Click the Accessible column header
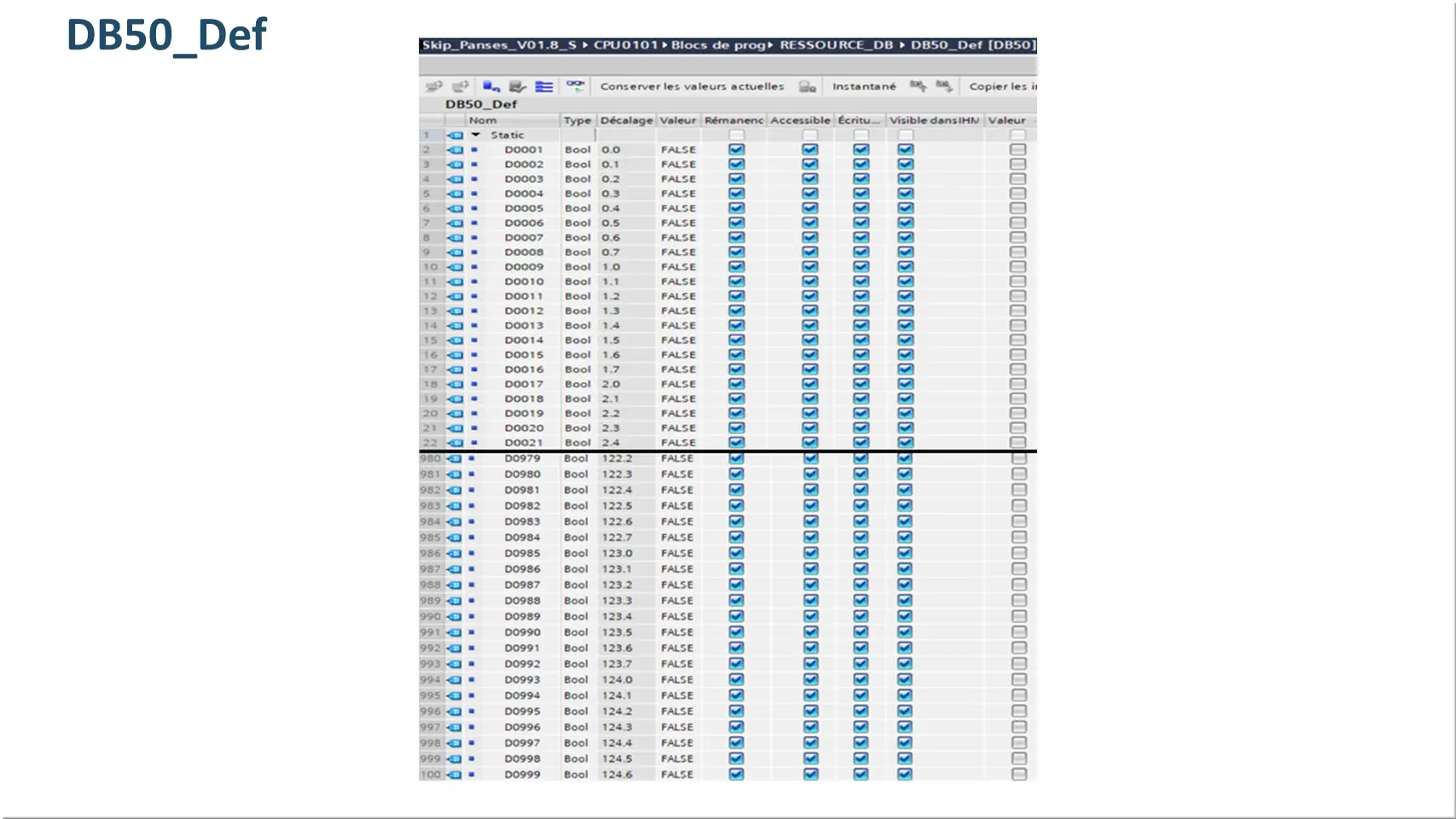This screenshot has width=1456, height=819. (x=800, y=120)
